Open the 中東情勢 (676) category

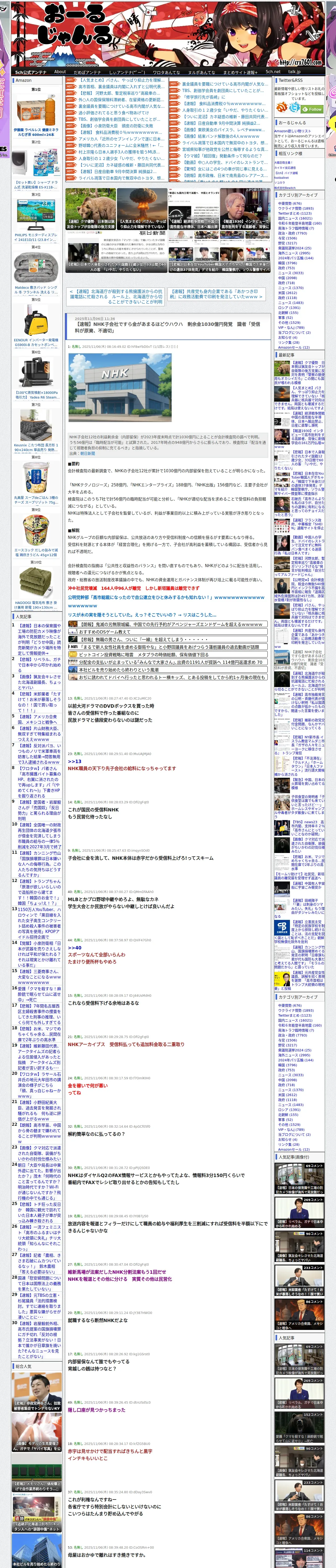click(x=290, y=203)
